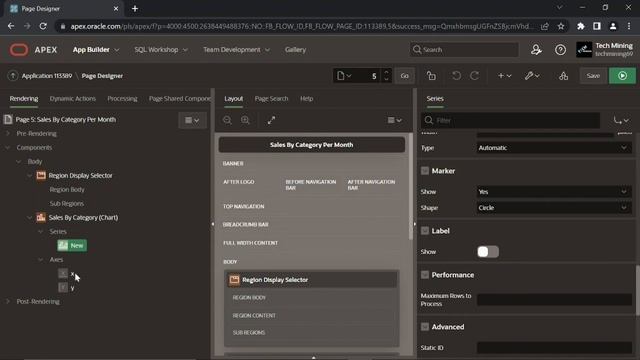The image size is (640, 360).
Task: Open the Type dropdown set to Automatic
Action: [x=554, y=148]
